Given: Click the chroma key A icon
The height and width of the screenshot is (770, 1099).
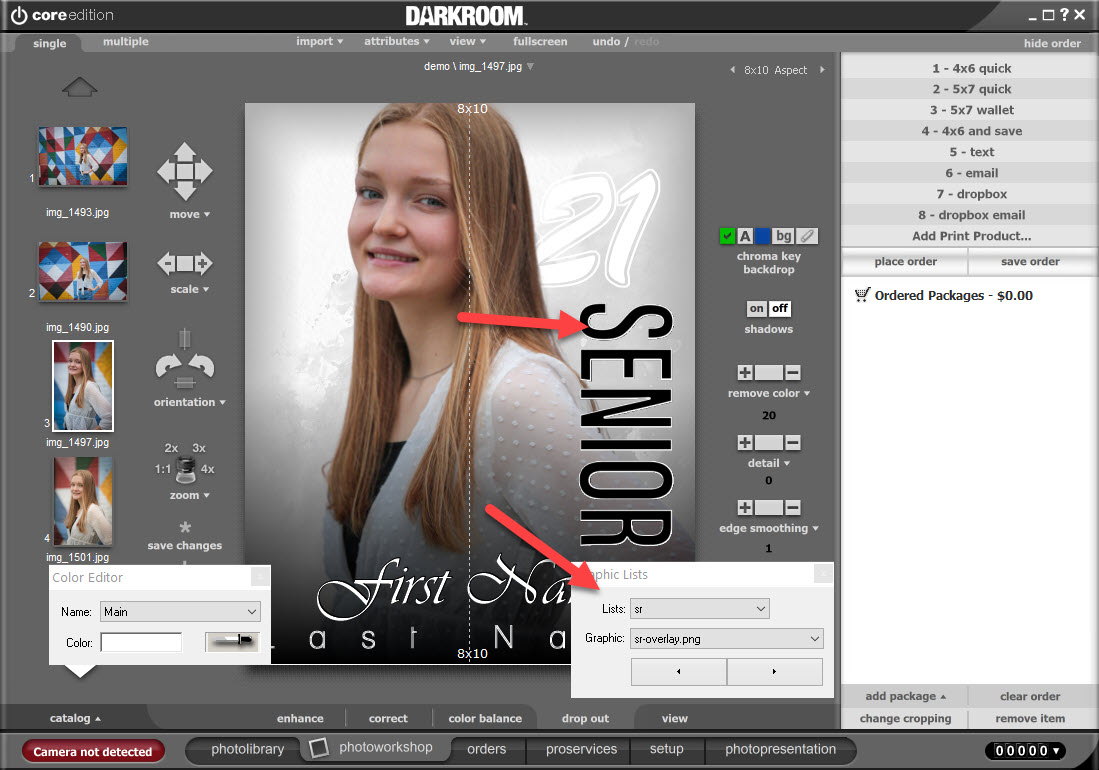Looking at the screenshot, I should [x=745, y=236].
